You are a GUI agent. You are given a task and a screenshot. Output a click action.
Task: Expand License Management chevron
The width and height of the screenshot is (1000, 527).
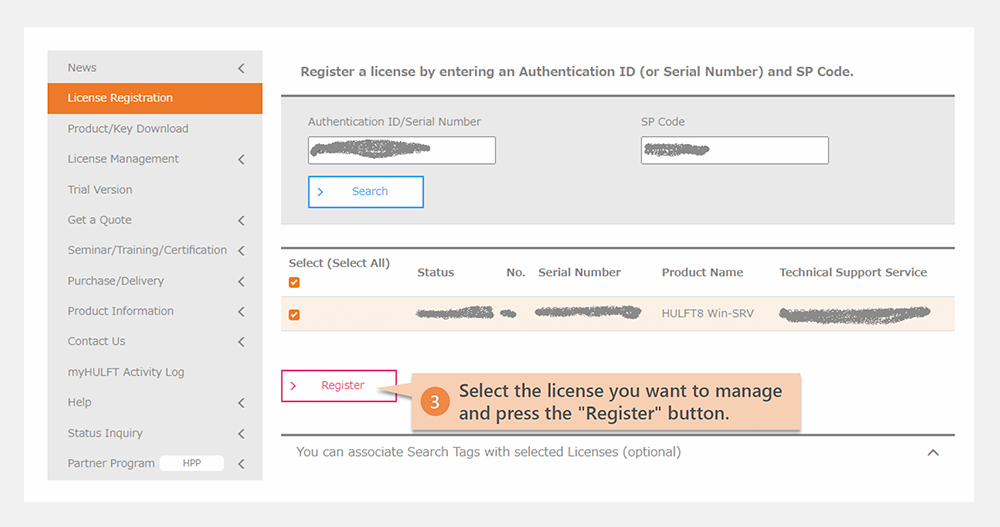click(x=241, y=159)
